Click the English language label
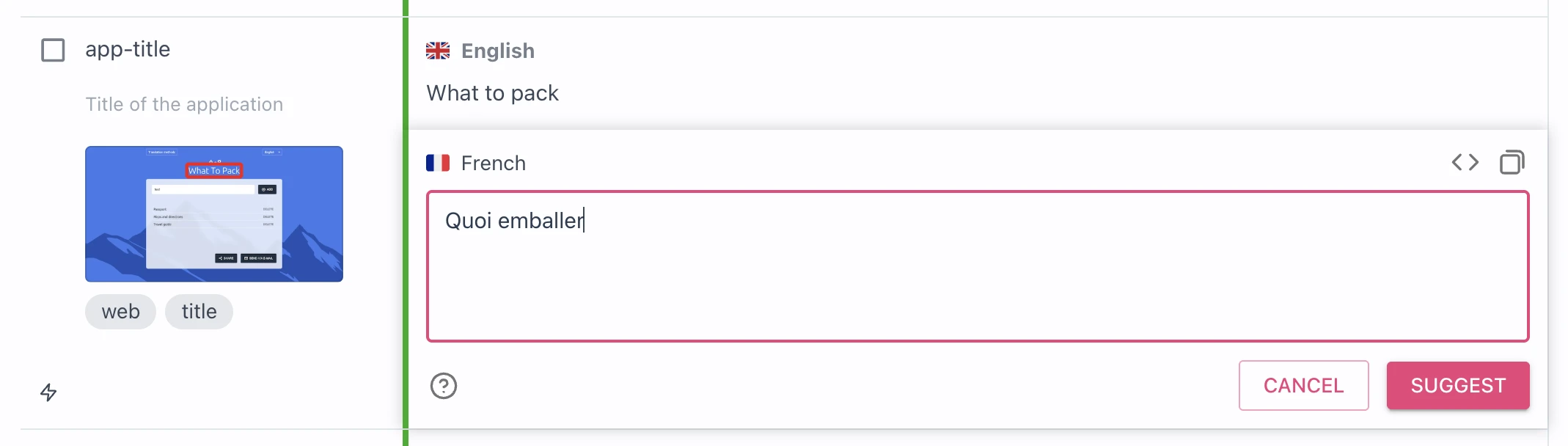The image size is (1568, 446). pyautogui.click(x=497, y=51)
